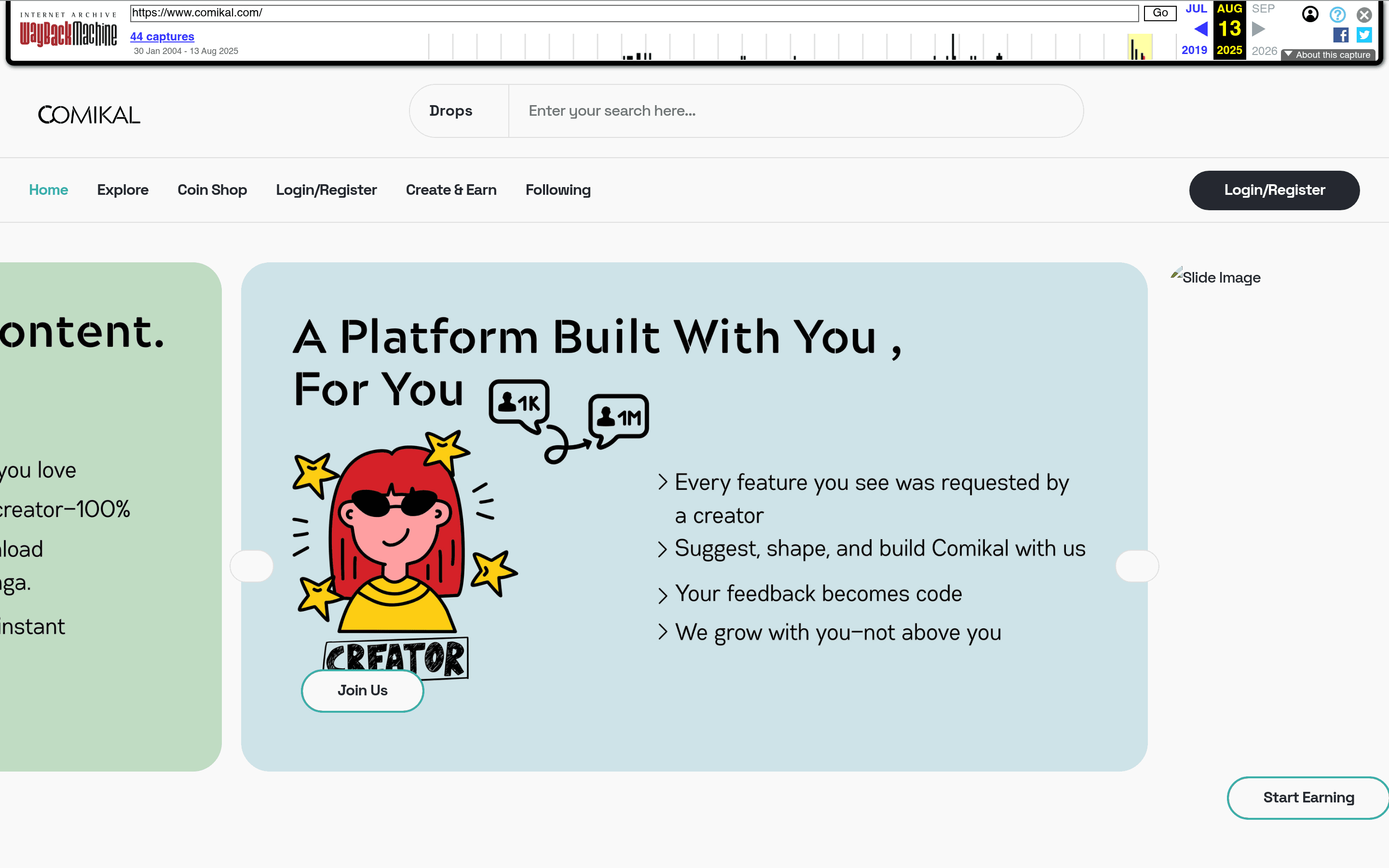Click the Join Us button
The height and width of the screenshot is (868, 1389).
(x=363, y=691)
